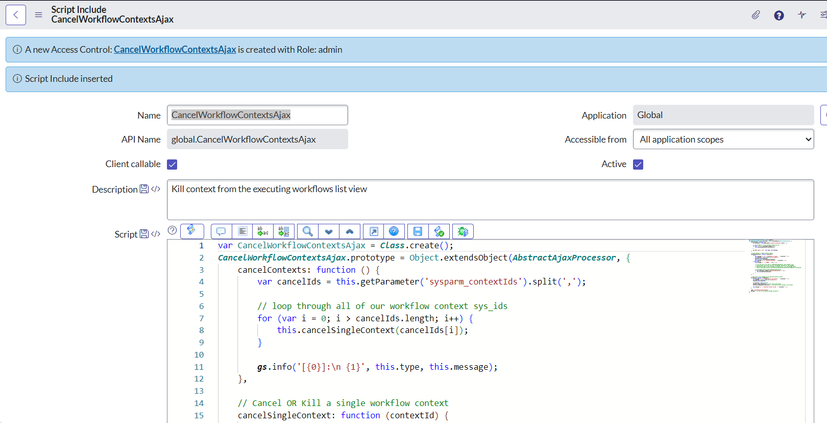Click line number 1 in the gutter
827x423 pixels.
tap(201, 245)
